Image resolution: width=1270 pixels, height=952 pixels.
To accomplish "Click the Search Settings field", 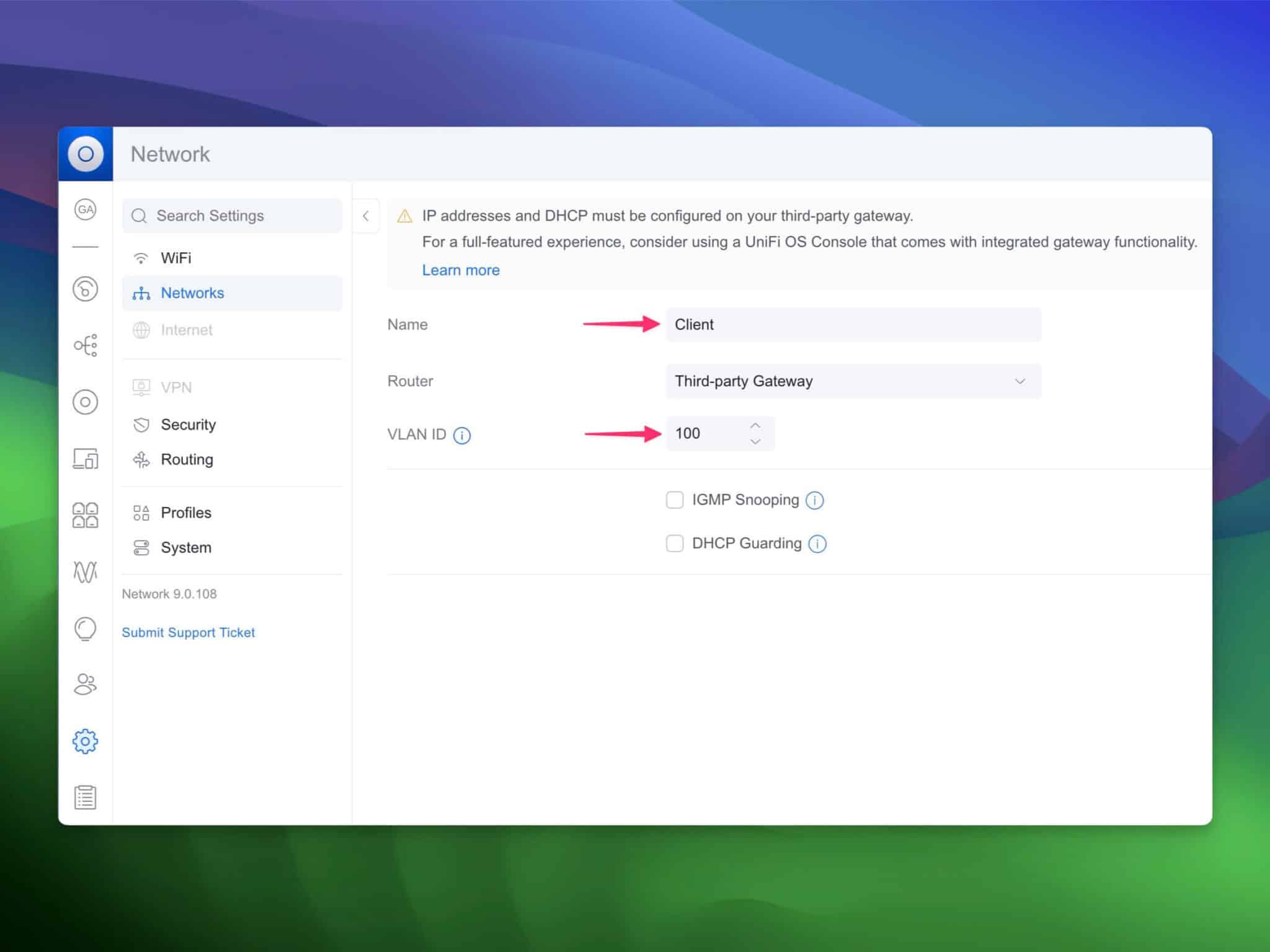I will tap(231, 216).
